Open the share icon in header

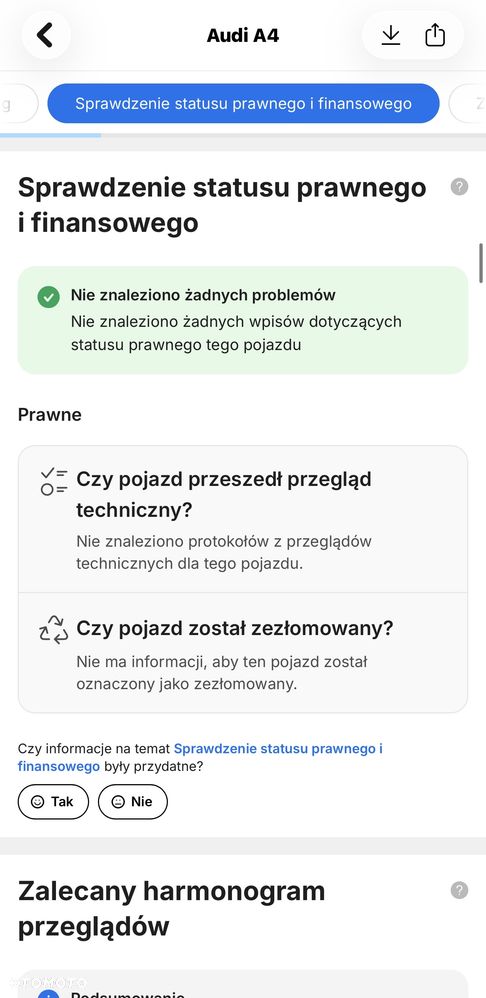[x=435, y=35]
